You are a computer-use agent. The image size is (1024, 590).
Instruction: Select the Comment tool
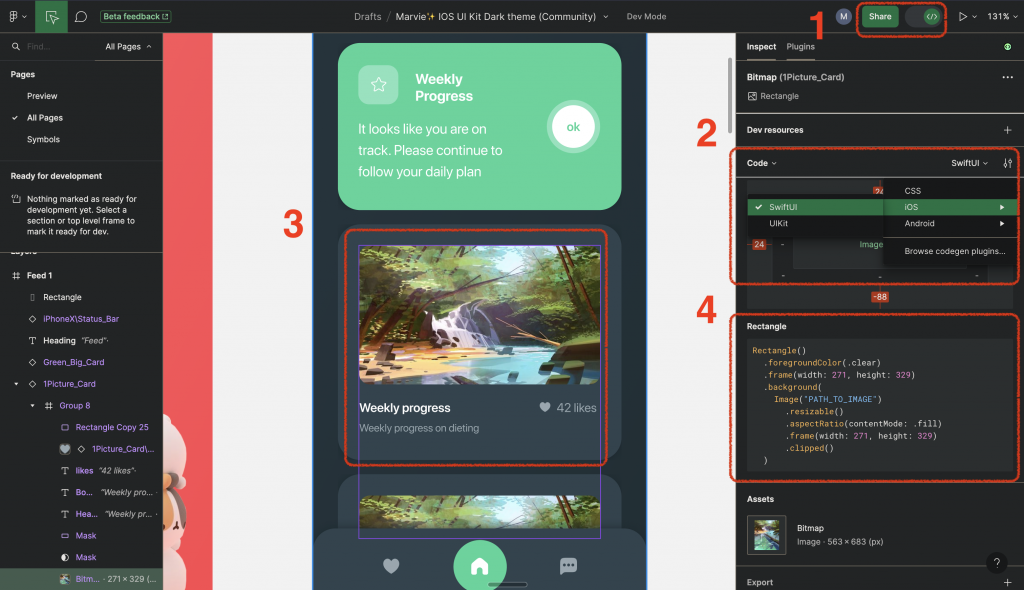81,16
